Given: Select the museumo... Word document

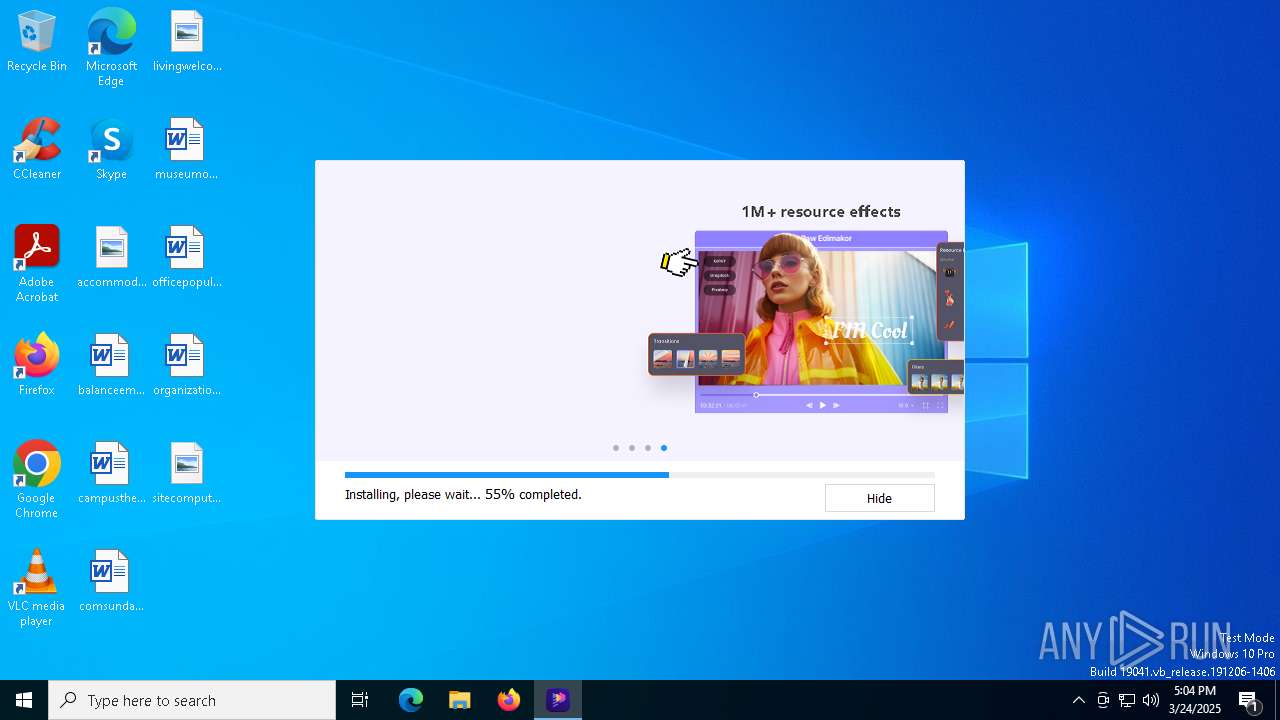Looking at the screenshot, I should [x=187, y=150].
